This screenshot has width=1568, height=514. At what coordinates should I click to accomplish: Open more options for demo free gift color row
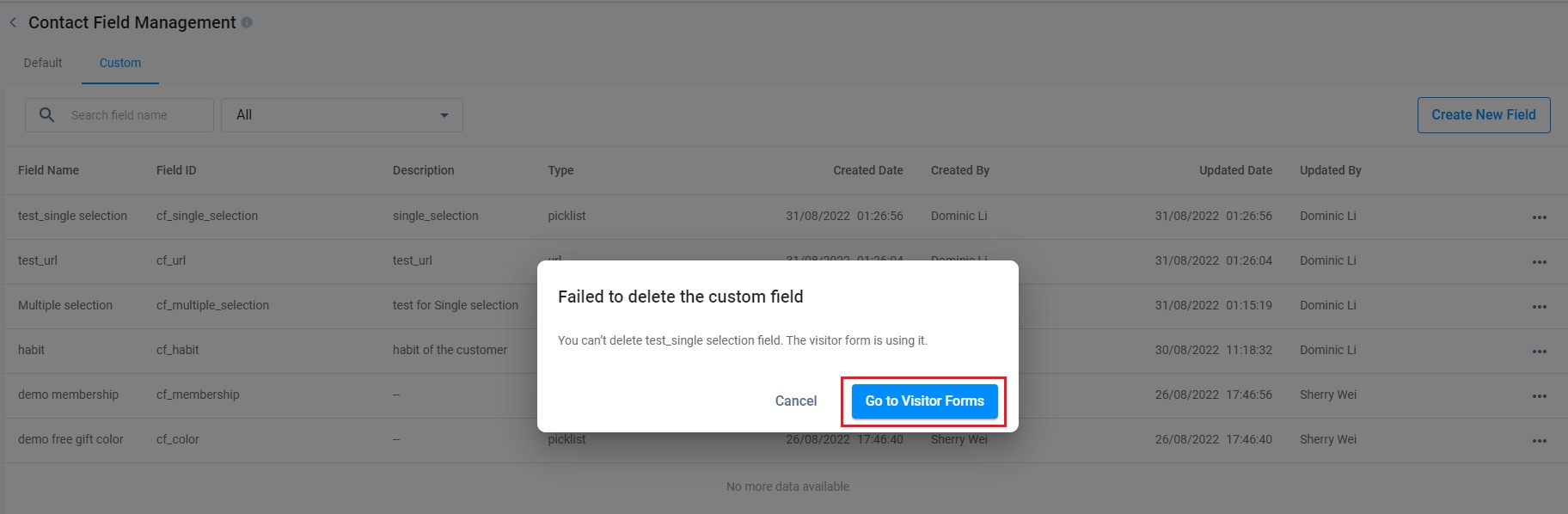(x=1539, y=441)
